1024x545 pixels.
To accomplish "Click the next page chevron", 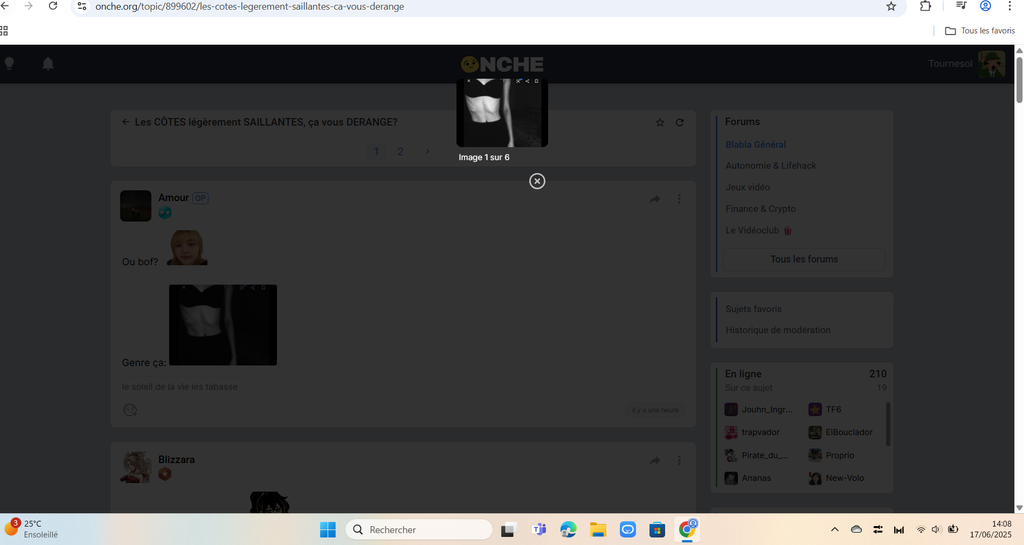I will tap(427, 151).
